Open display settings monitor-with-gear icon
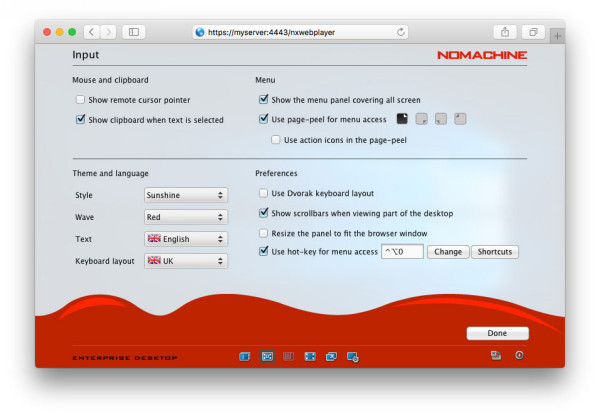 (353, 357)
